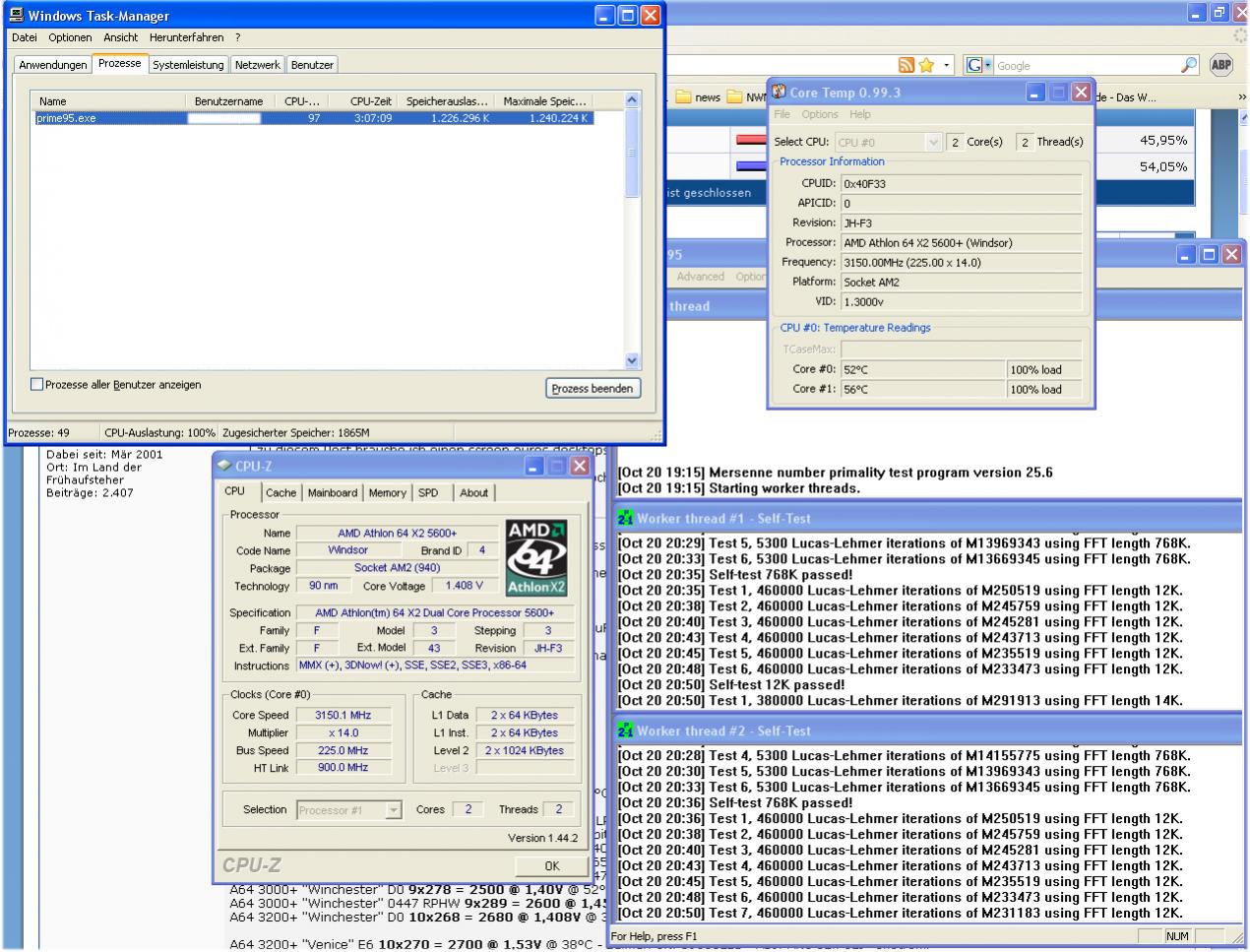This screenshot has height=952, width=1250.
Task: Click the Core #1 temperature reading 56°C
Action: [x=922, y=390]
